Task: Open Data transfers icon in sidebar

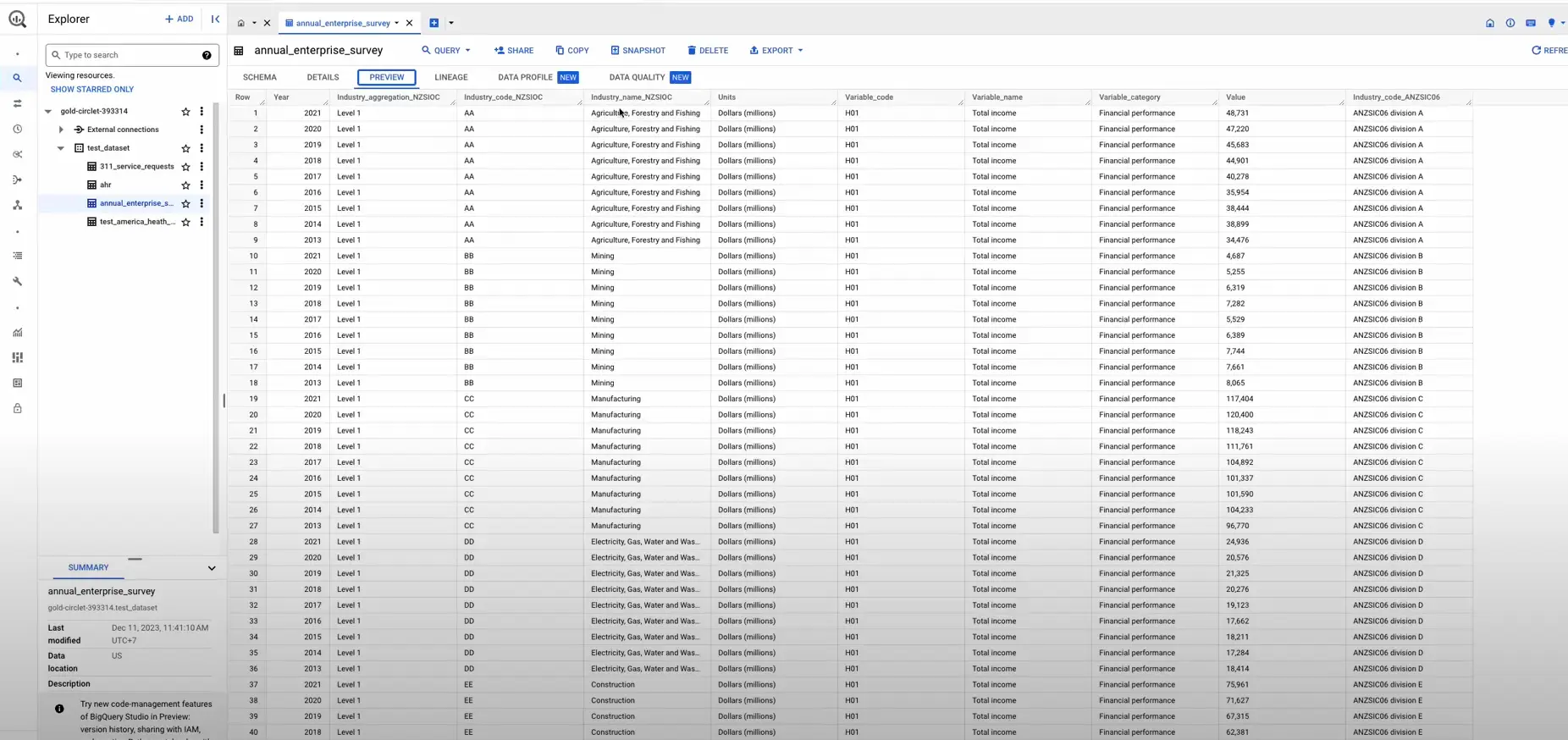Action: (17, 103)
